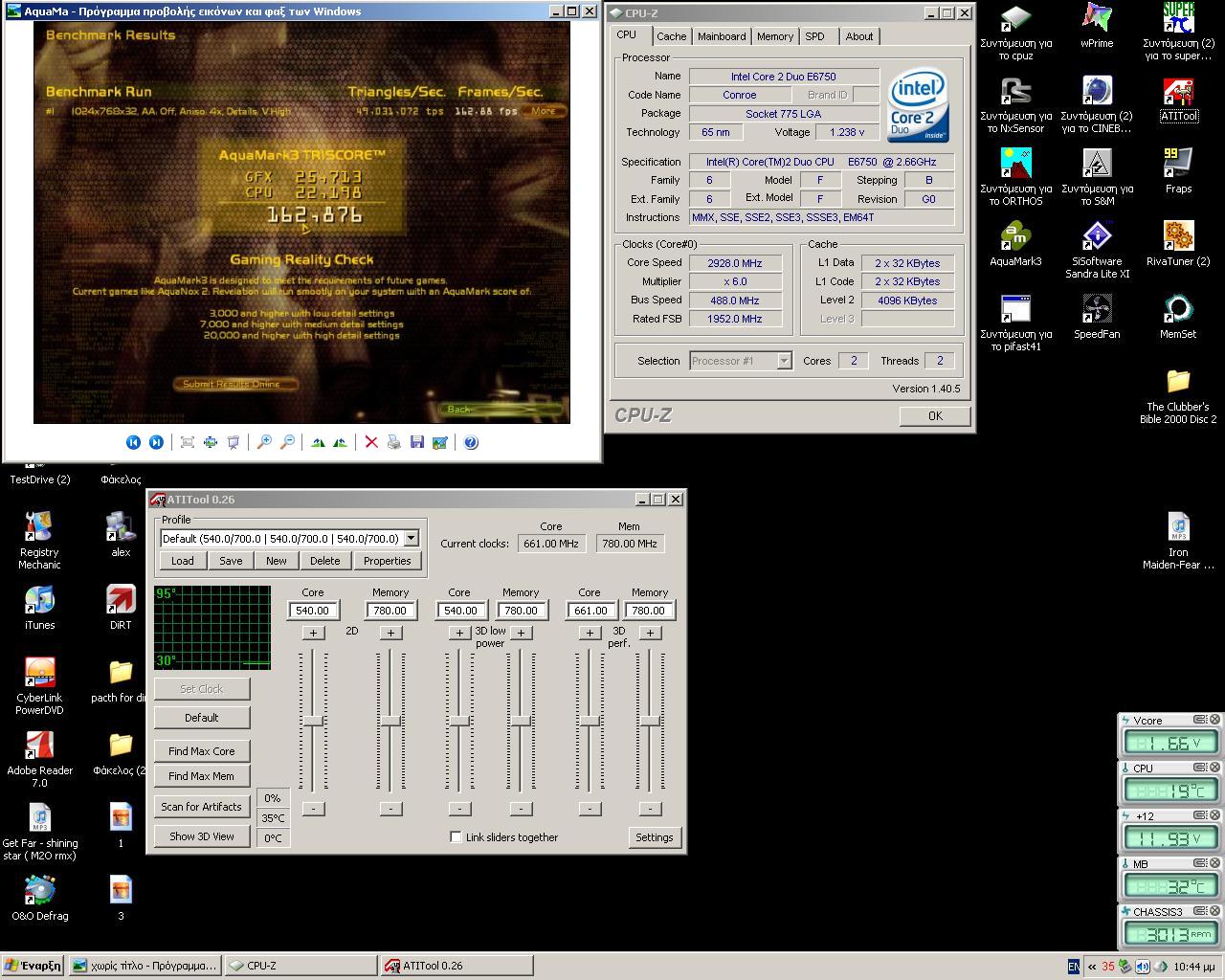Select the AquaMark3 desktop icon
Image resolution: width=1225 pixels, height=980 pixels.
point(1015,244)
